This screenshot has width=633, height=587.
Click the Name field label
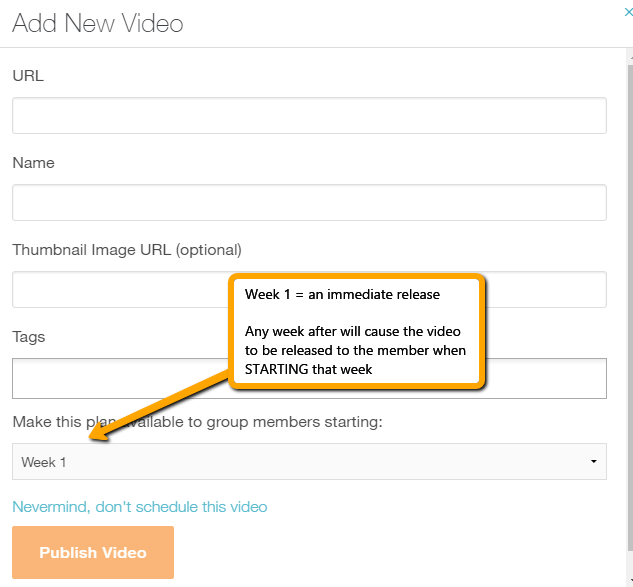pos(34,163)
